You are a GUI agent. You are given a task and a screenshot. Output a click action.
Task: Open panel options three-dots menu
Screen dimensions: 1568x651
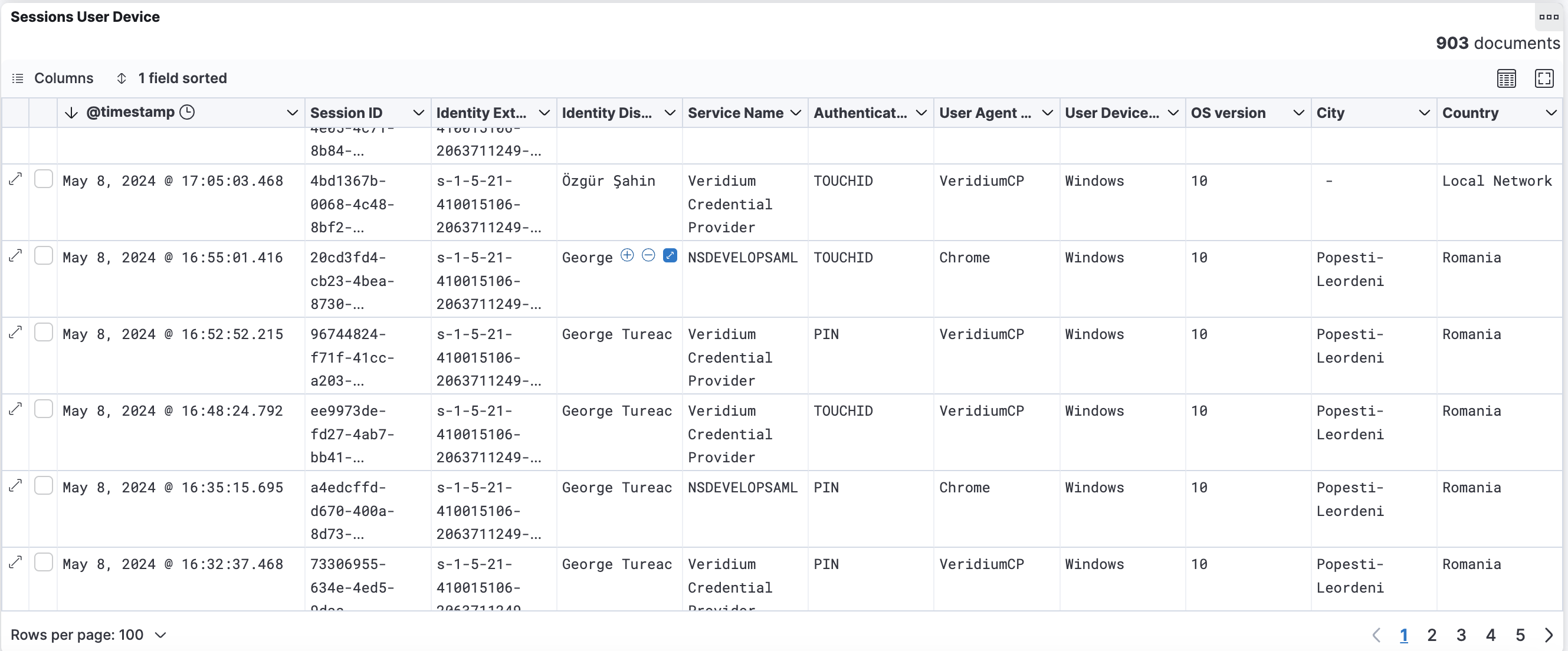(x=1549, y=17)
